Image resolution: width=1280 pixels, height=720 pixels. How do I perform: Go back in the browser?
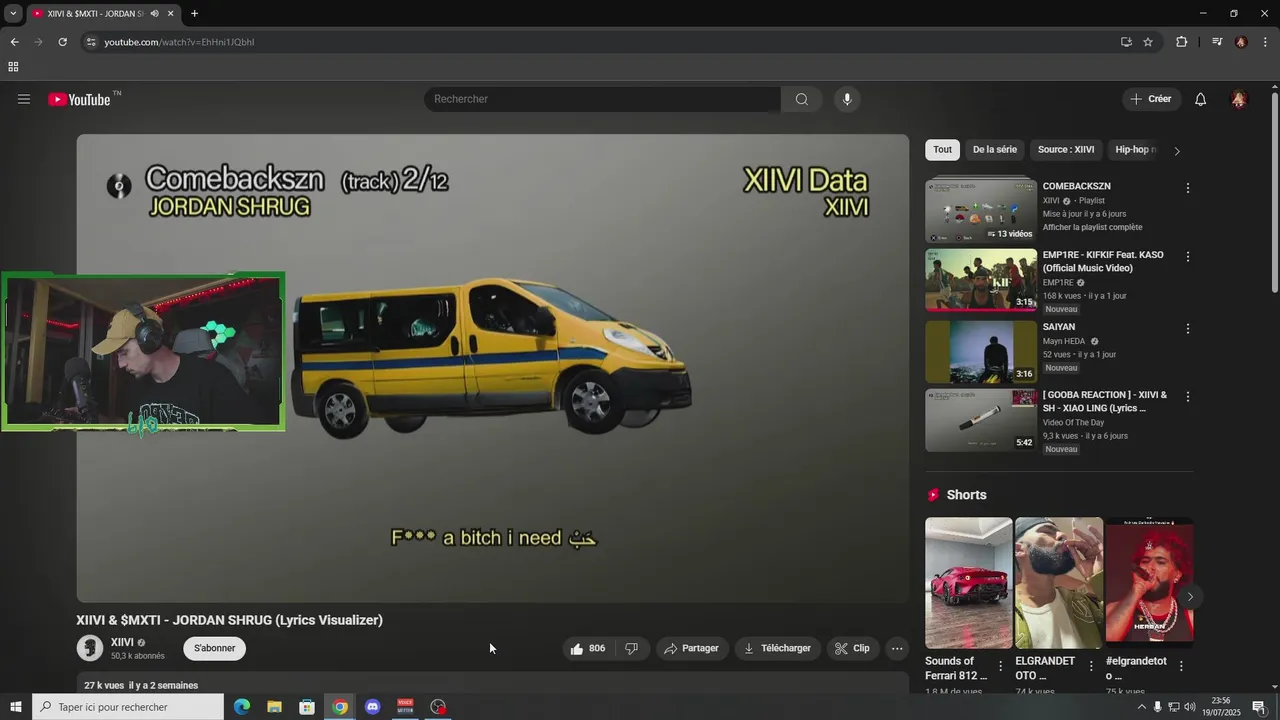coord(14,42)
